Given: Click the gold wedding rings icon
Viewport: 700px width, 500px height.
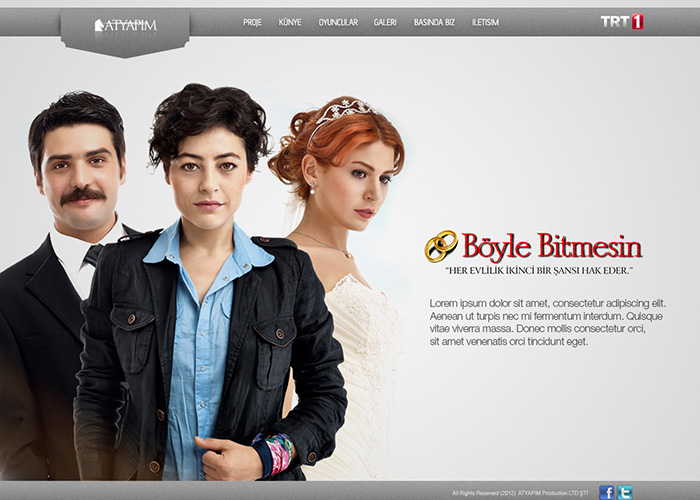Looking at the screenshot, I should [440, 246].
